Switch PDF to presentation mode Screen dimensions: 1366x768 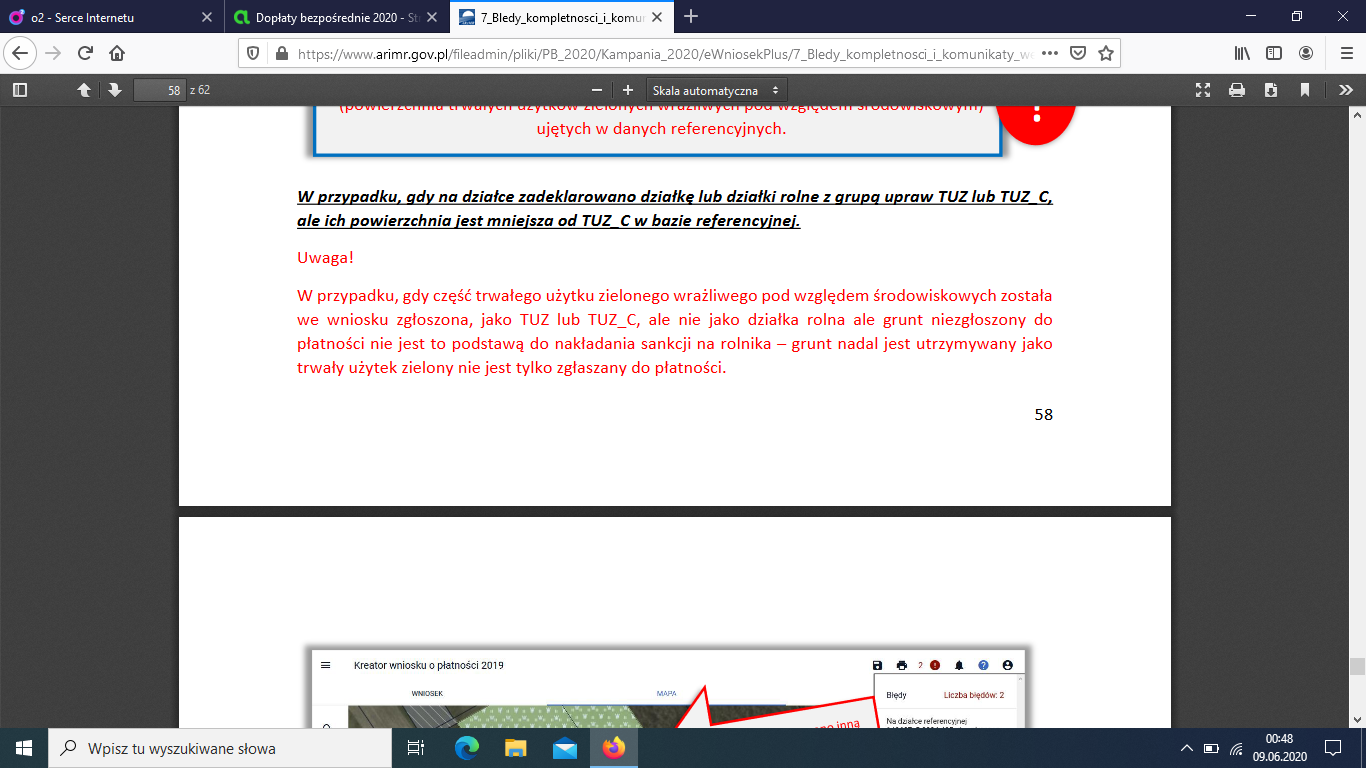coord(1204,90)
